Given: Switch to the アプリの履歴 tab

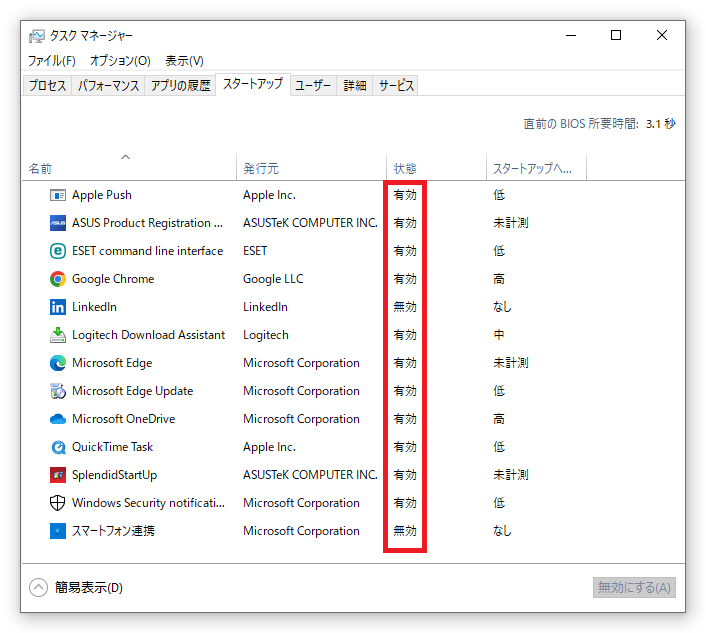Looking at the screenshot, I should (180, 86).
